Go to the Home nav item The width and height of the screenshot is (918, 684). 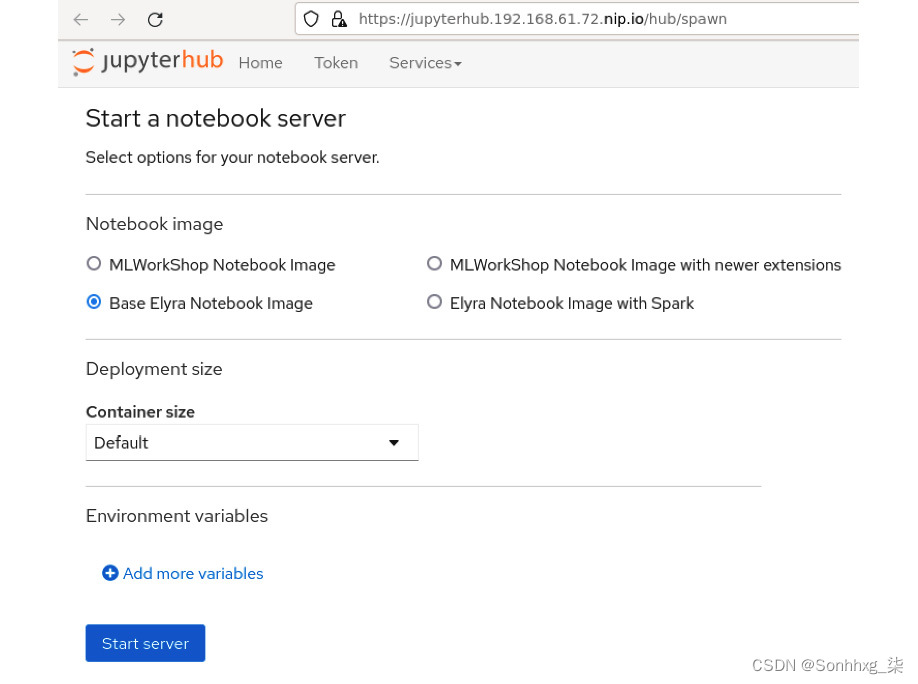pyautogui.click(x=261, y=63)
